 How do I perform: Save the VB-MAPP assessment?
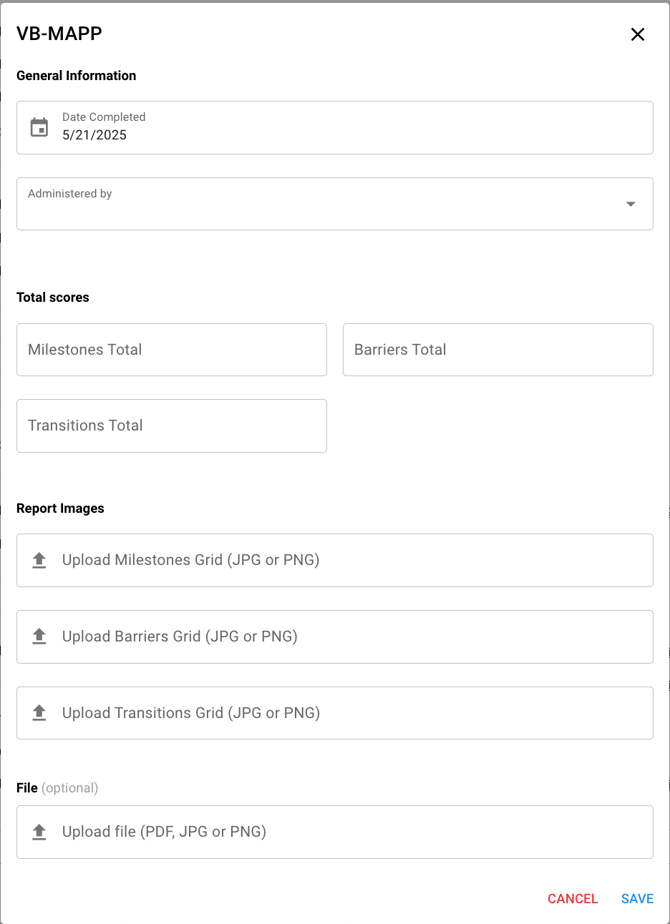637,899
